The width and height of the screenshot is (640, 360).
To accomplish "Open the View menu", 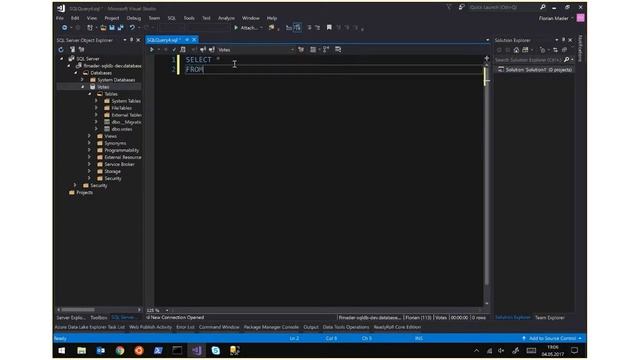I will tap(92, 18).
